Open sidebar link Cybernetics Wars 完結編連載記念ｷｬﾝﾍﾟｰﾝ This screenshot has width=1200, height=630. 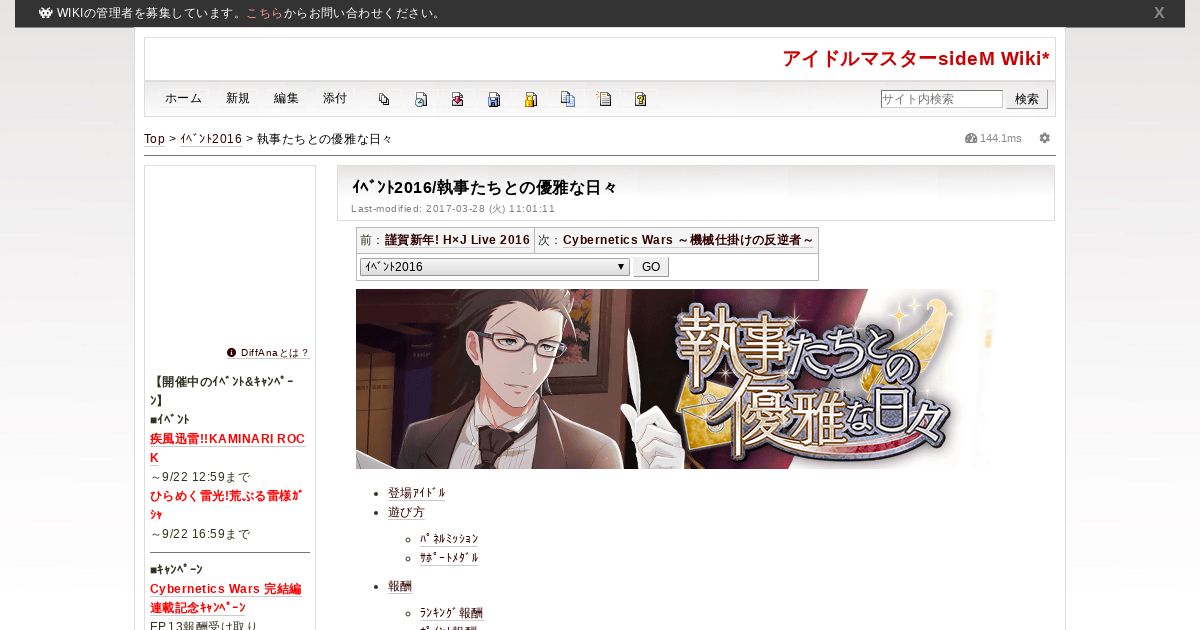pos(225,598)
